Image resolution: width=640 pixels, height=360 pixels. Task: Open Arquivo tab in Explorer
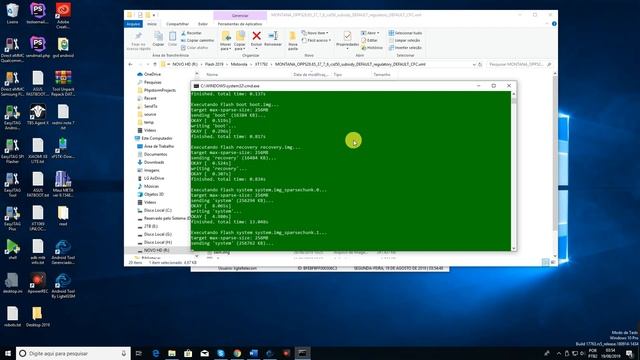tap(133, 24)
